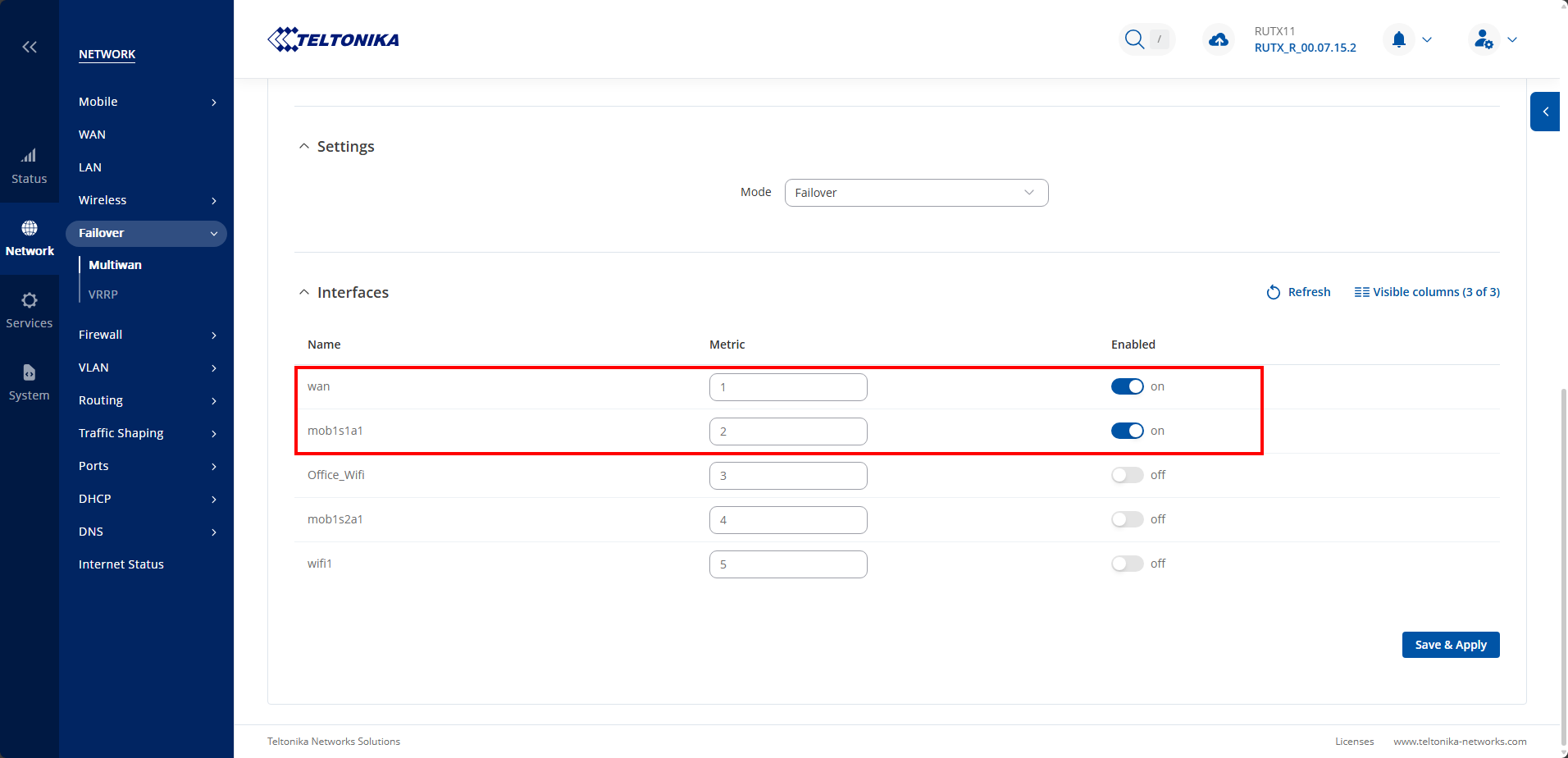Collapse the sidebar with double-chevron icon
The image size is (1568, 758).
30,47
